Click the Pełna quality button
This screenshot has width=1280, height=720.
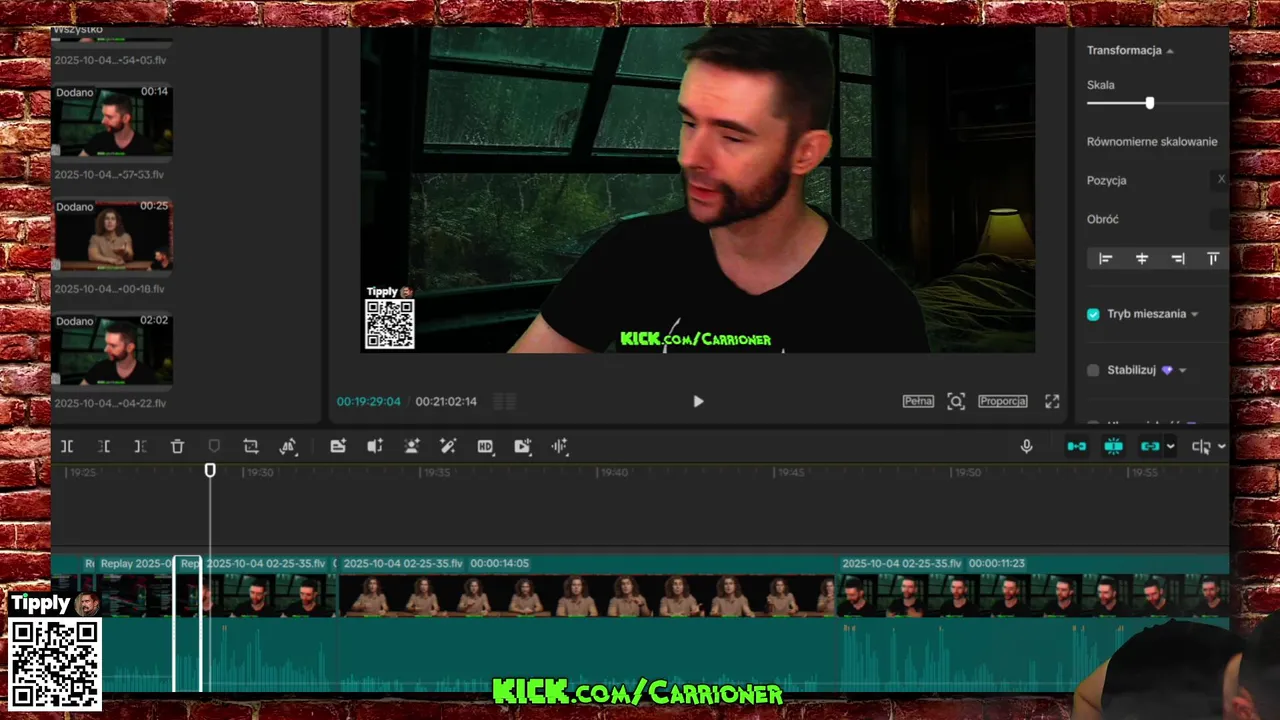pos(918,401)
